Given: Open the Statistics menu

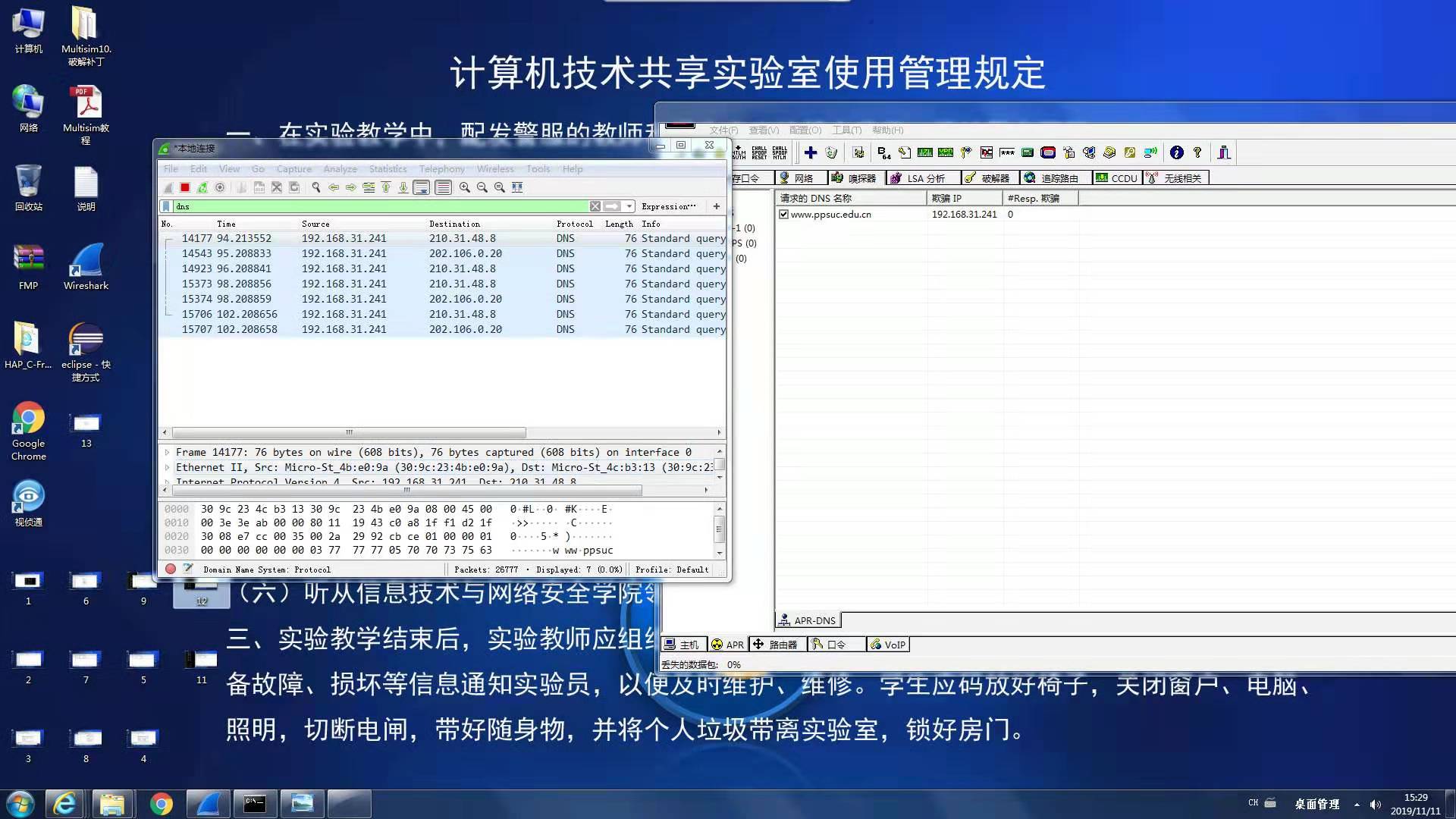Looking at the screenshot, I should pyautogui.click(x=388, y=169).
